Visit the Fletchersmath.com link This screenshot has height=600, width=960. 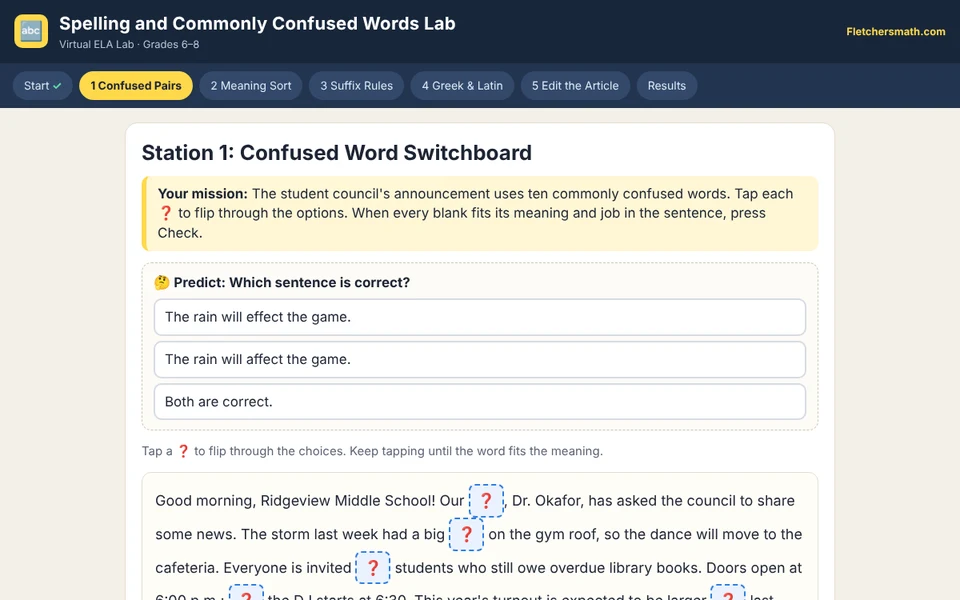pyautogui.click(x=896, y=31)
